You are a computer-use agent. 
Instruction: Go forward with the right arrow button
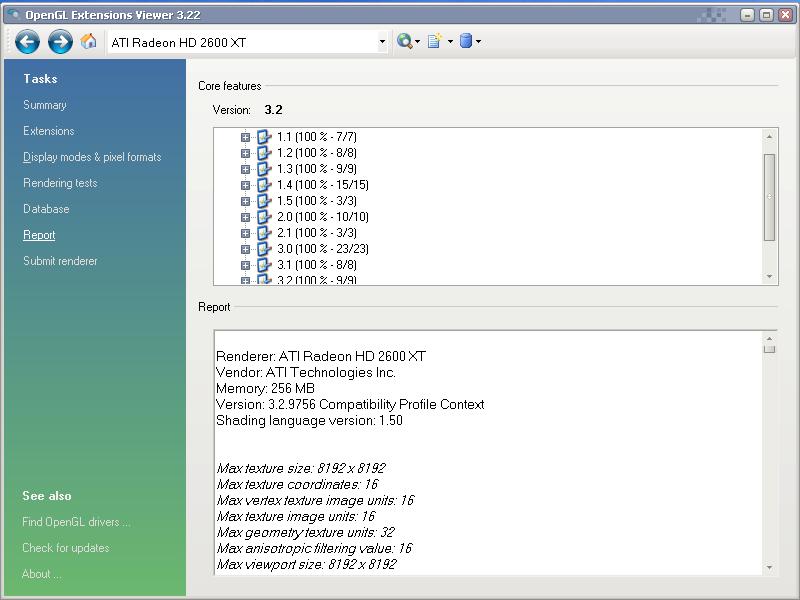click(x=60, y=41)
